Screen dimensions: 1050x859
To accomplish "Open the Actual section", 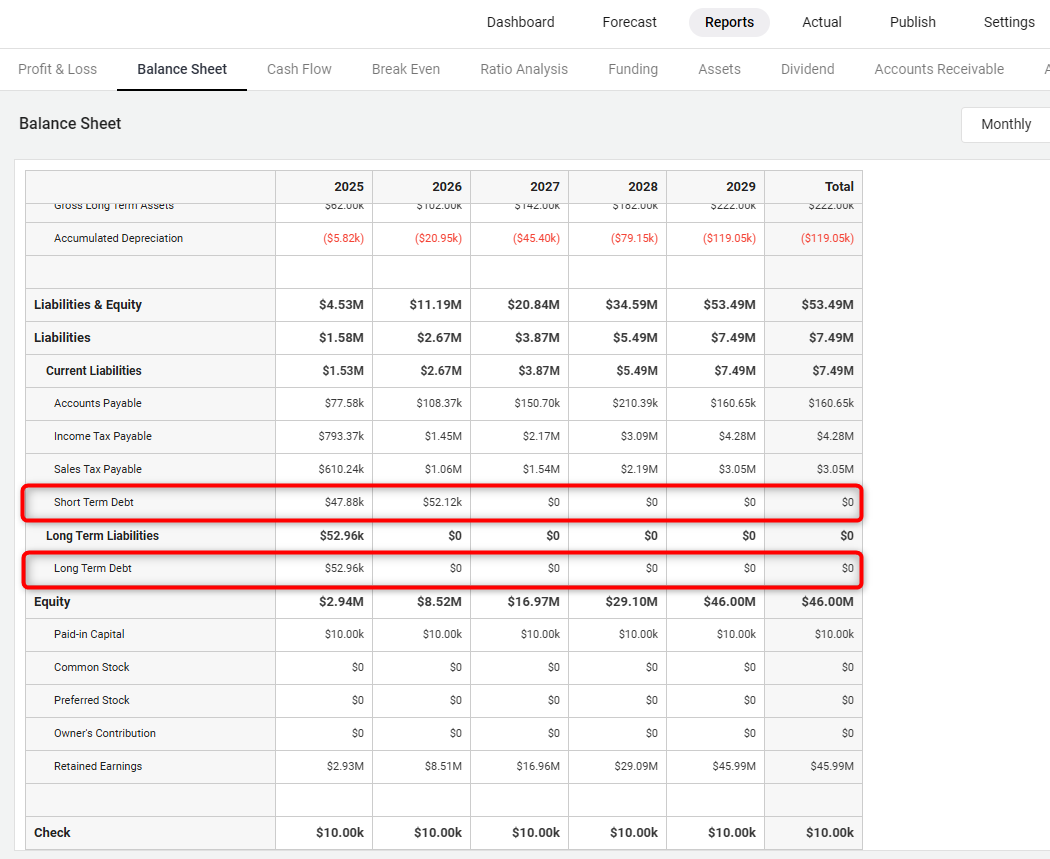I will [x=821, y=22].
